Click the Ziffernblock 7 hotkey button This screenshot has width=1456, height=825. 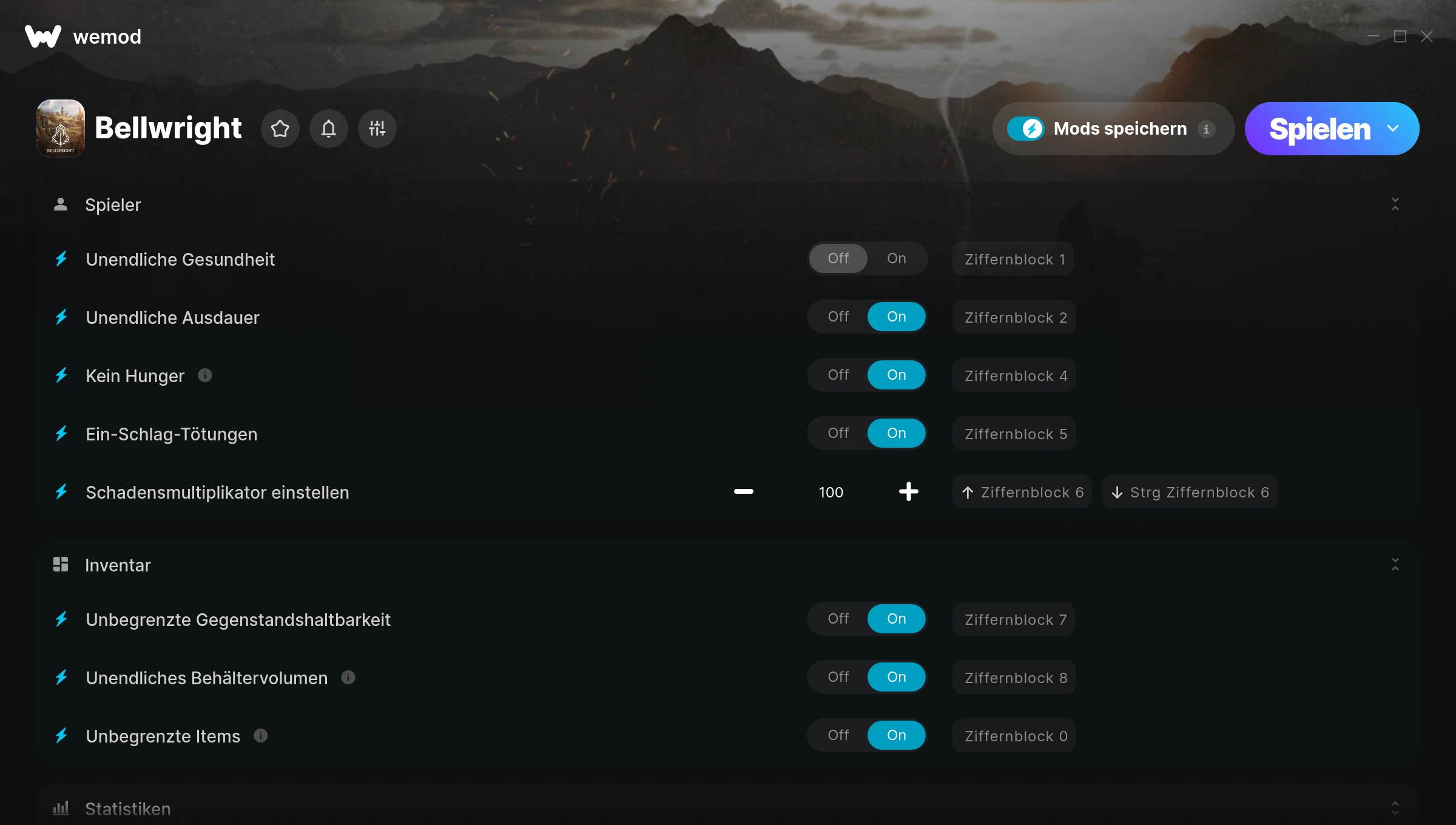pyautogui.click(x=1014, y=619)
